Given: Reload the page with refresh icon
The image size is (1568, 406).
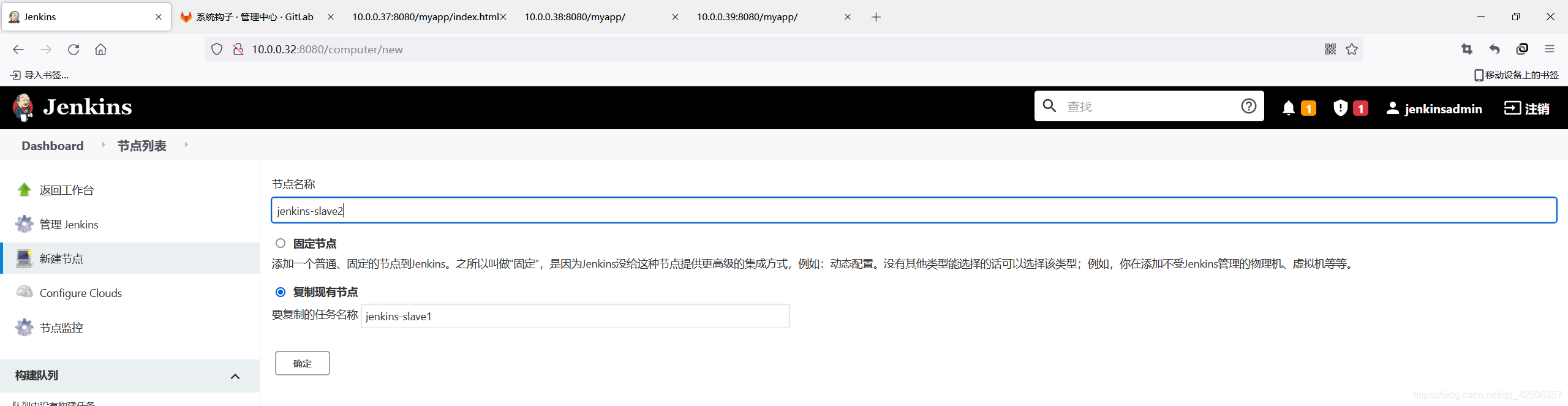Looking at the screenshot, I should click(x=73, y=50).
